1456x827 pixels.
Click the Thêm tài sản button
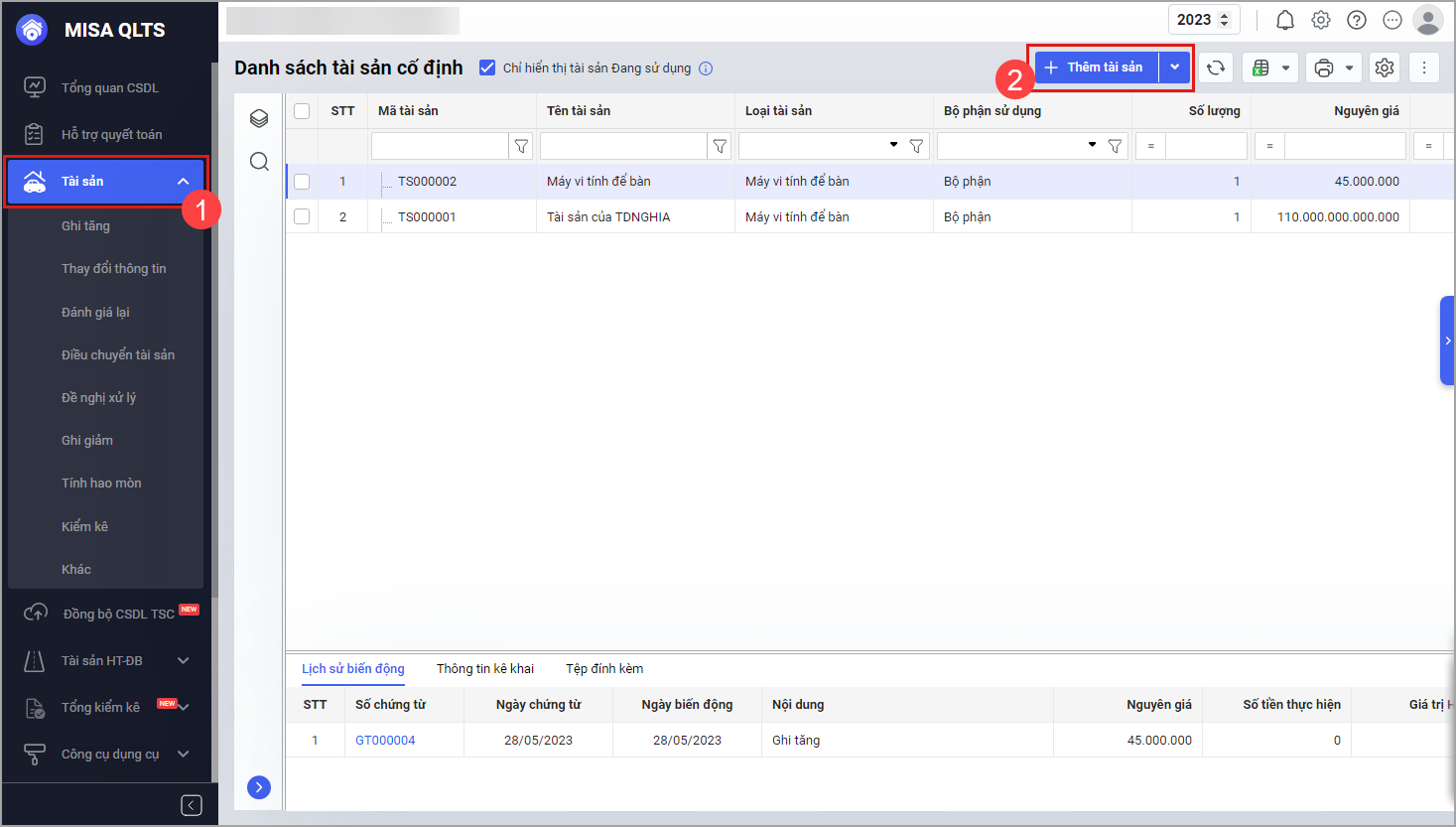point(1096,68)
